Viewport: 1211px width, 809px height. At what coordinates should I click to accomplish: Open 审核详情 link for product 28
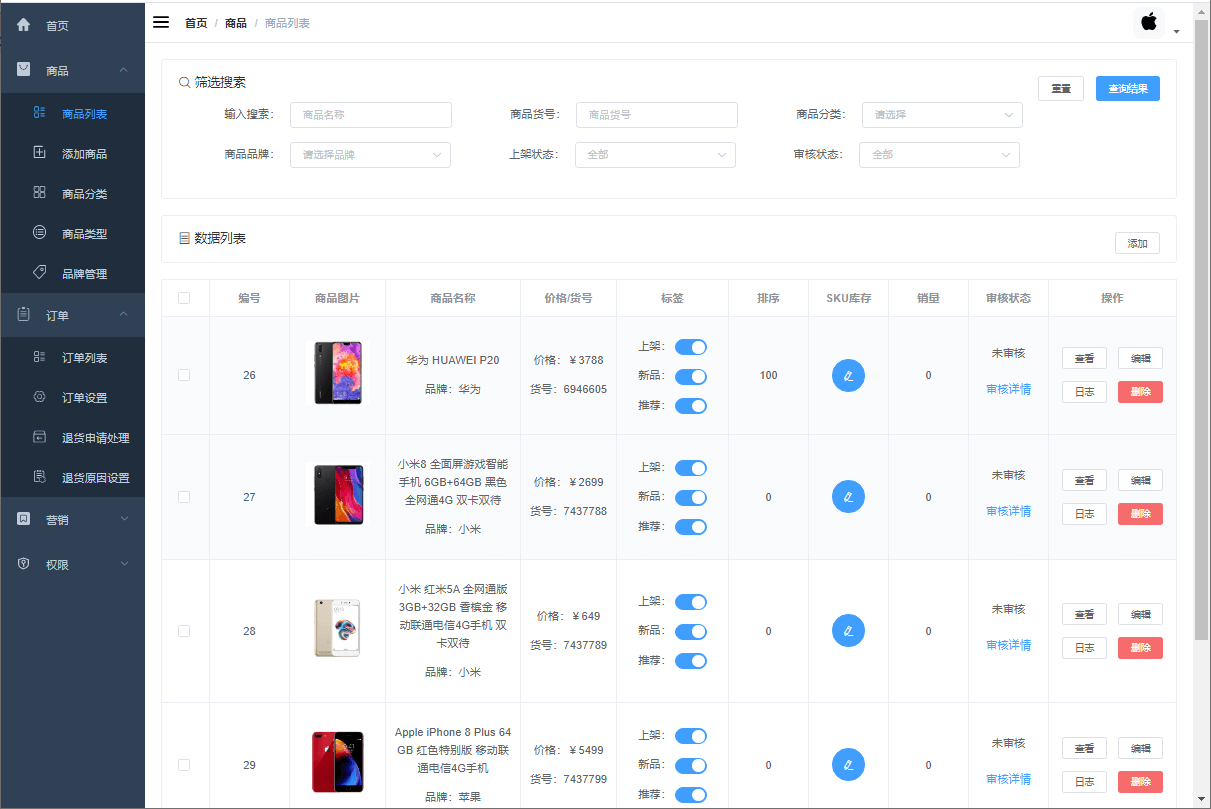coord(1008,645)
